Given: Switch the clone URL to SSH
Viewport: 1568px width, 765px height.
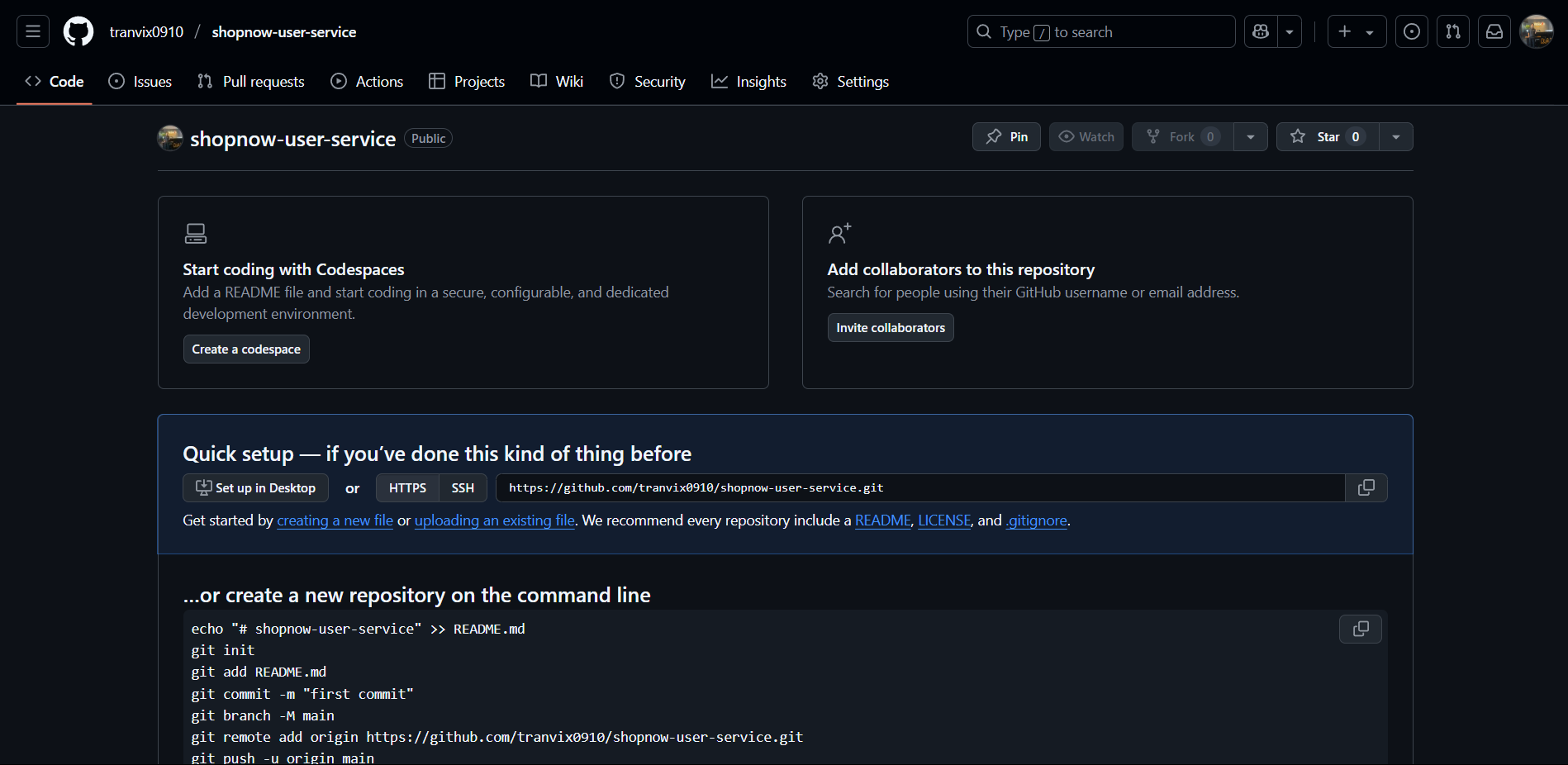Looking at the screenshot, I should [x=462, y=487].
